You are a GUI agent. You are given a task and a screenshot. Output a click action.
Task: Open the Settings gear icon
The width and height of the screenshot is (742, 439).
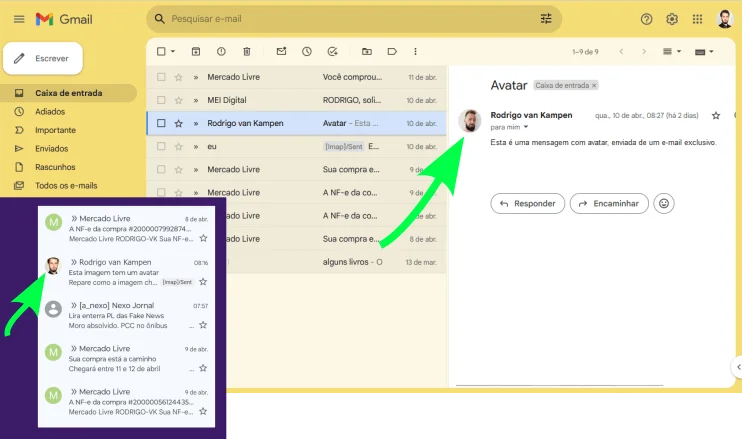pyautogui.click(x=672, y=19)
